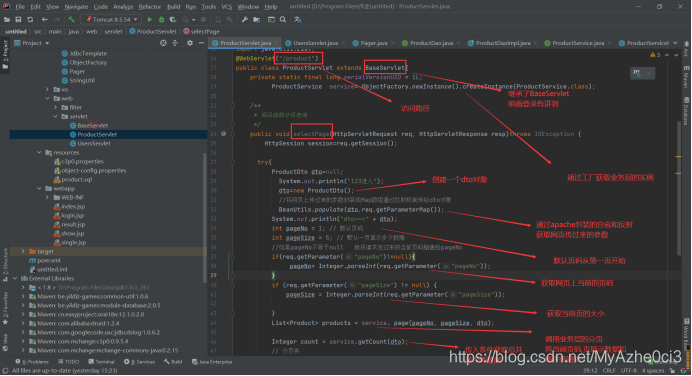
Task: Open the Terminal tool window button
Action: (101, 362)
